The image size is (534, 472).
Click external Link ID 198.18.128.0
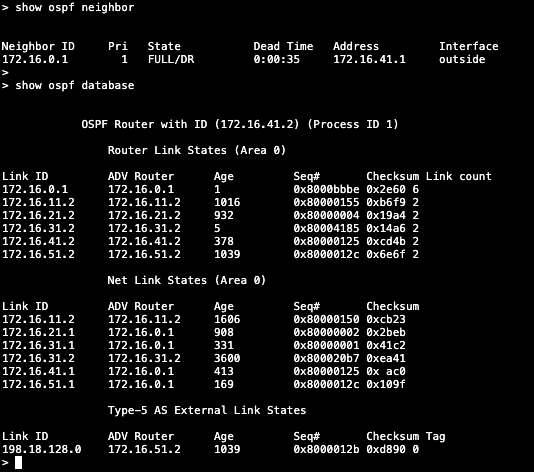click(42, 449)
